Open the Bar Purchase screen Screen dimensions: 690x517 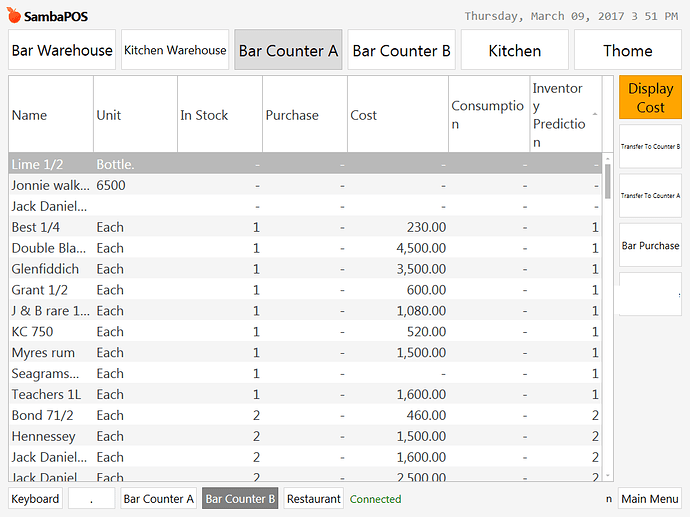650,245
